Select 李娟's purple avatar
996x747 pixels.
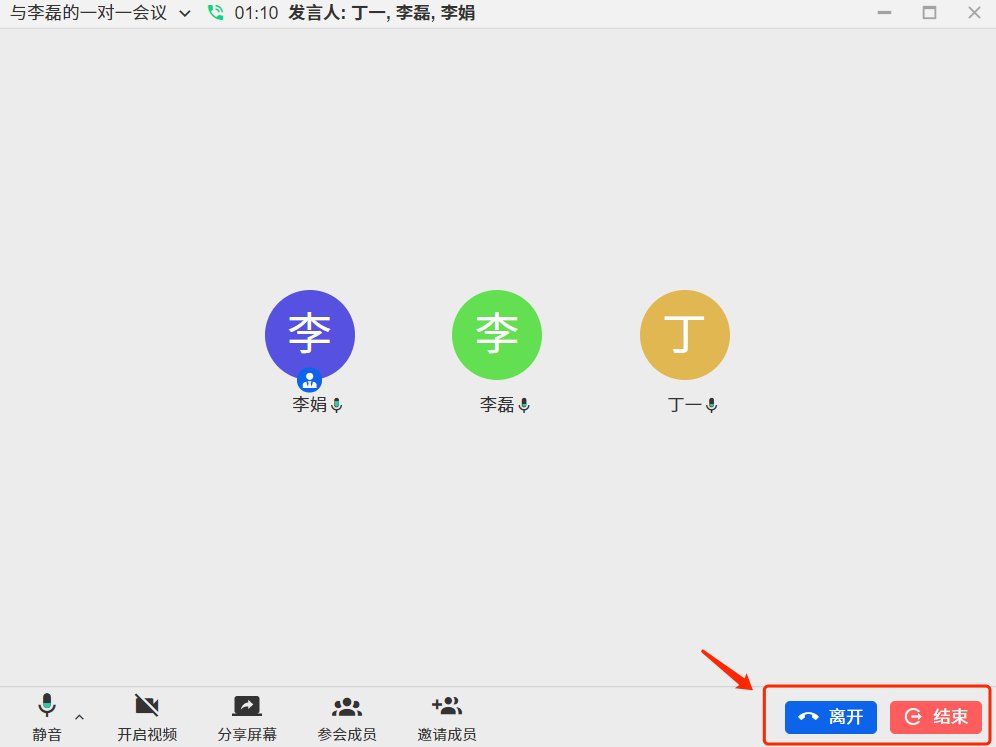pos(310,335)
